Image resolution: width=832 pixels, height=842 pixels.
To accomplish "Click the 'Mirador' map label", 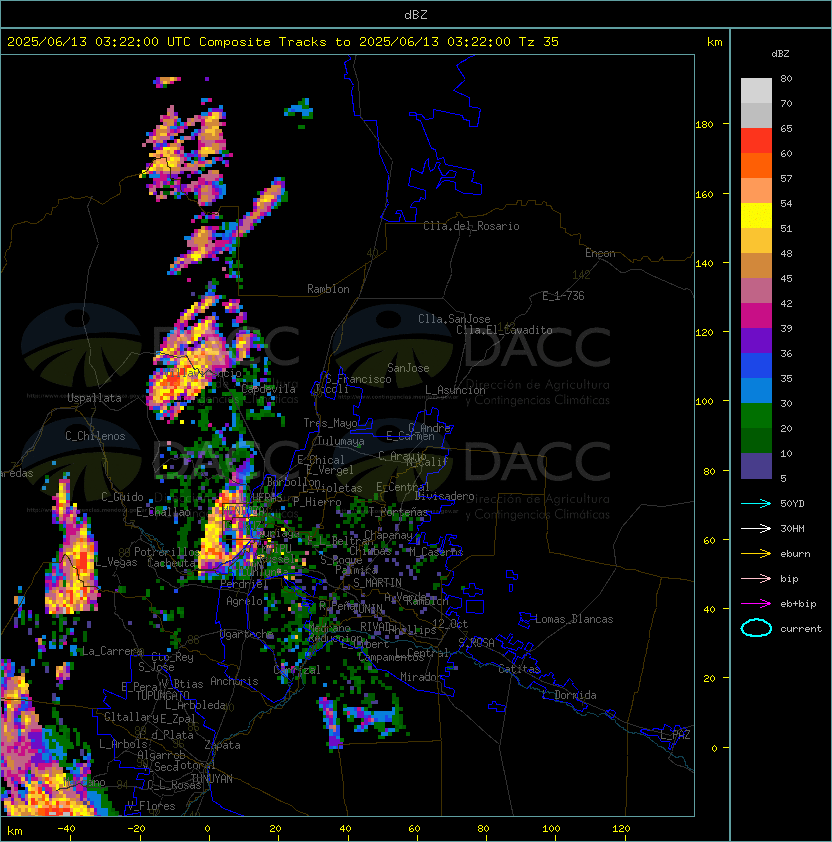I will coord(422,677).
